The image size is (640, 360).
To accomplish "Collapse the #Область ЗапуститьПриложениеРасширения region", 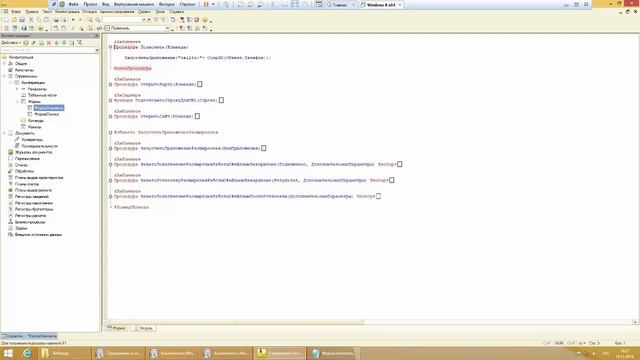I will tap(111, 132).
